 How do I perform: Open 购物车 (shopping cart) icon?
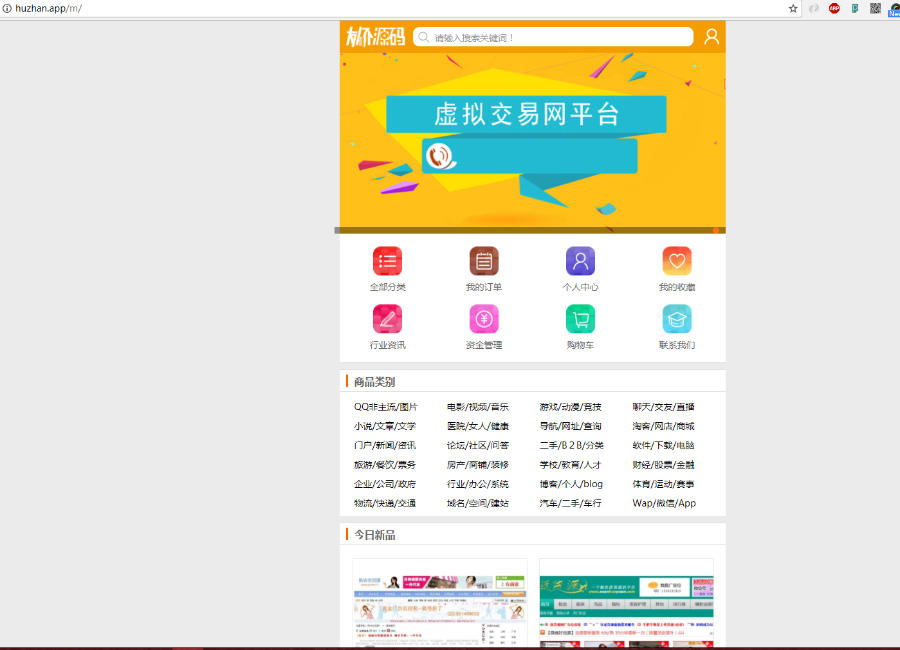pyautogui.click(x=581, y=319)
